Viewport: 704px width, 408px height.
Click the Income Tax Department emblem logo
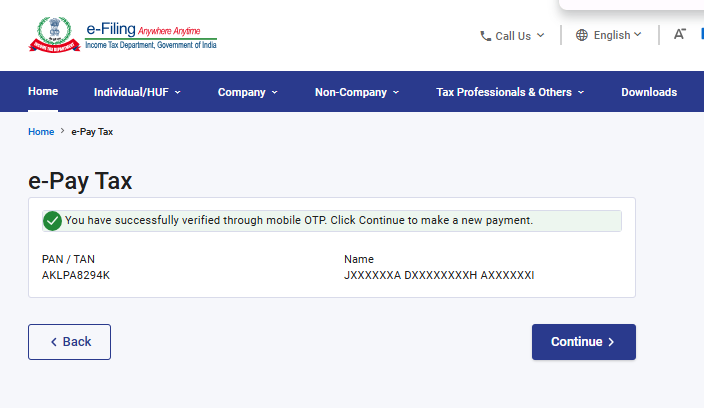[x=54, y=35]
